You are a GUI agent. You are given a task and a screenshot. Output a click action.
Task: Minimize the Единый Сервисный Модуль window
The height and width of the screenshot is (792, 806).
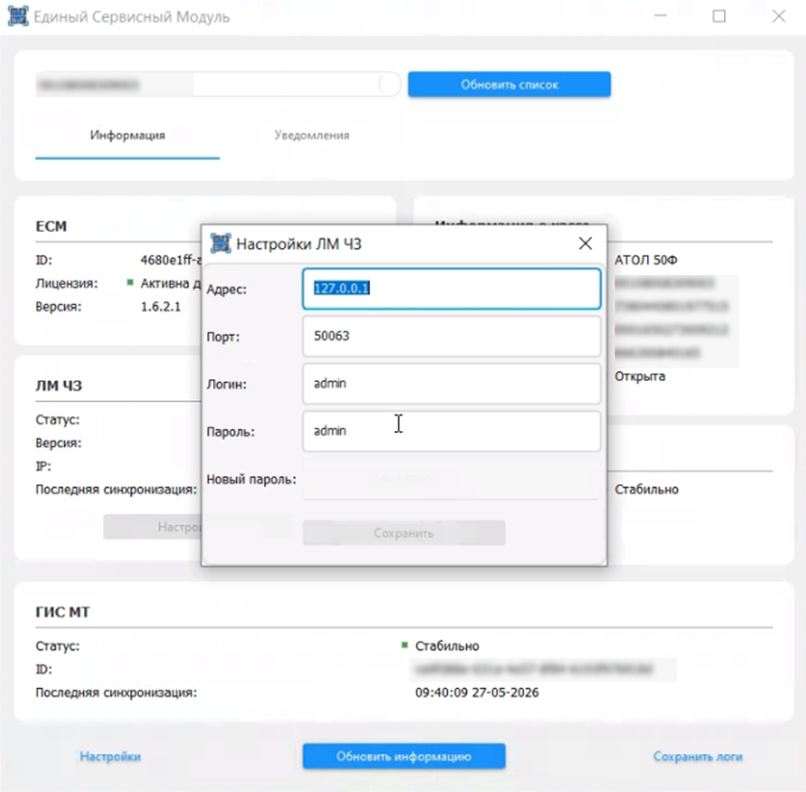pos(661,16)
